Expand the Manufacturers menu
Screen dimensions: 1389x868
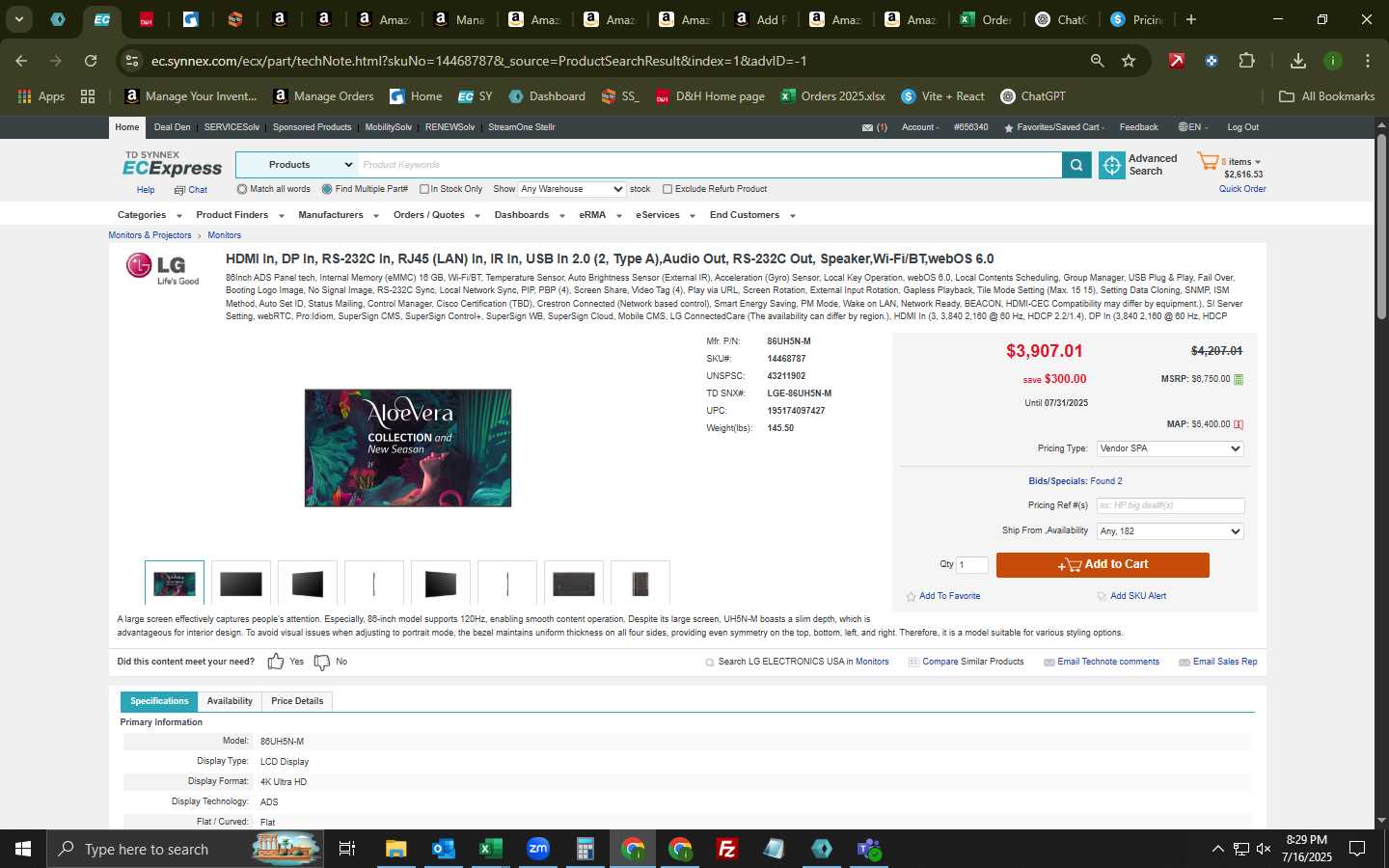click(339, 215)
